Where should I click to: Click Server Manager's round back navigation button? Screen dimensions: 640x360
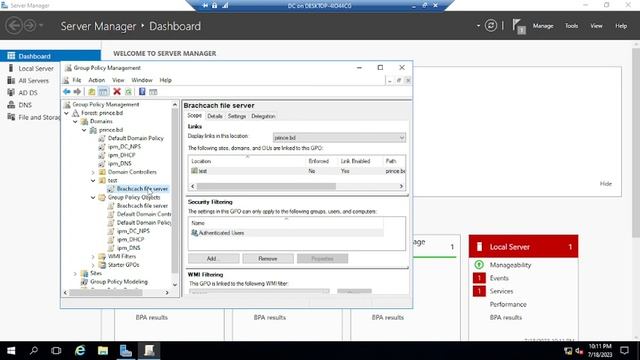(14, 26)
